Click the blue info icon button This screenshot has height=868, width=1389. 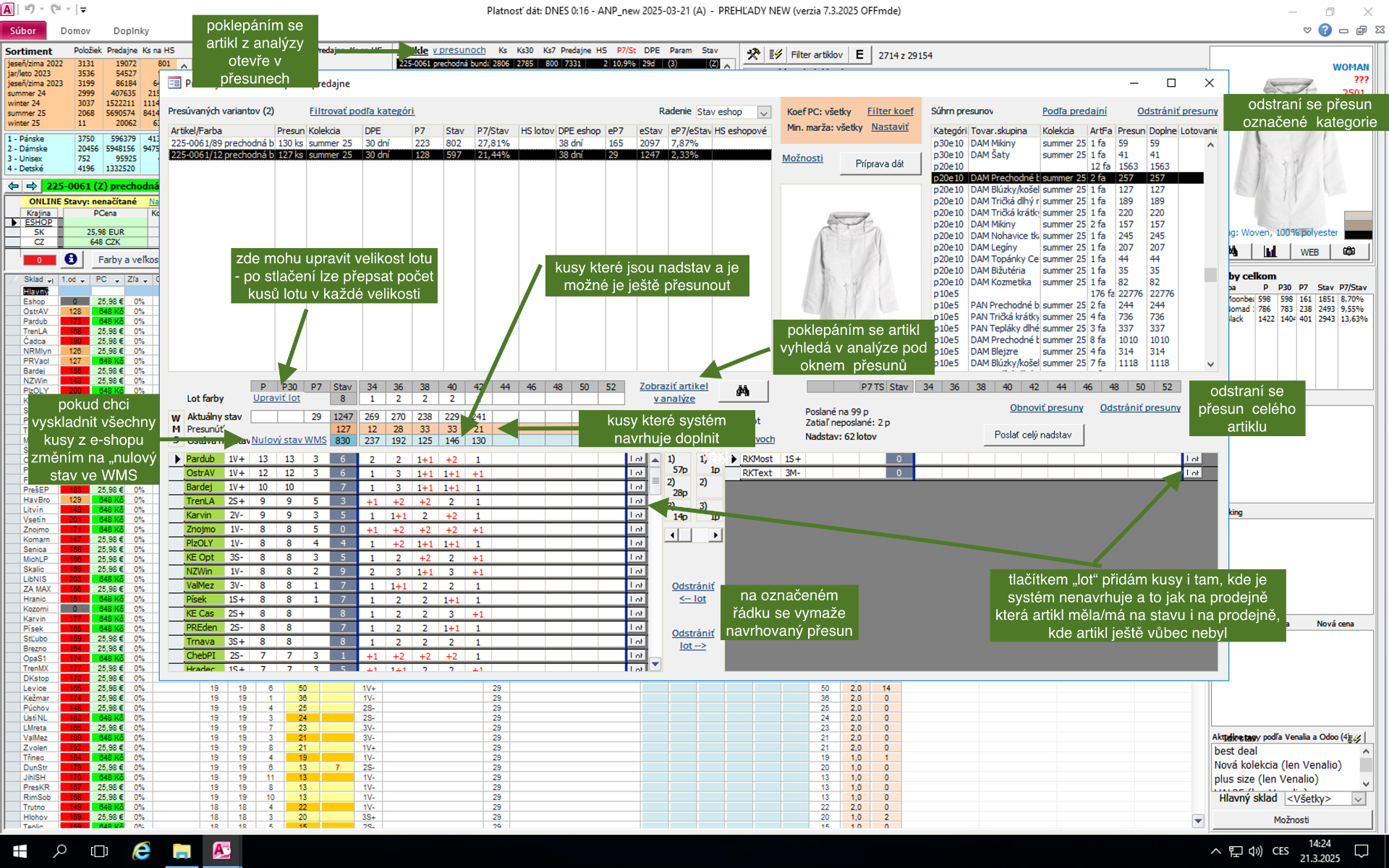pyautogui.click(x=70, y=259)
